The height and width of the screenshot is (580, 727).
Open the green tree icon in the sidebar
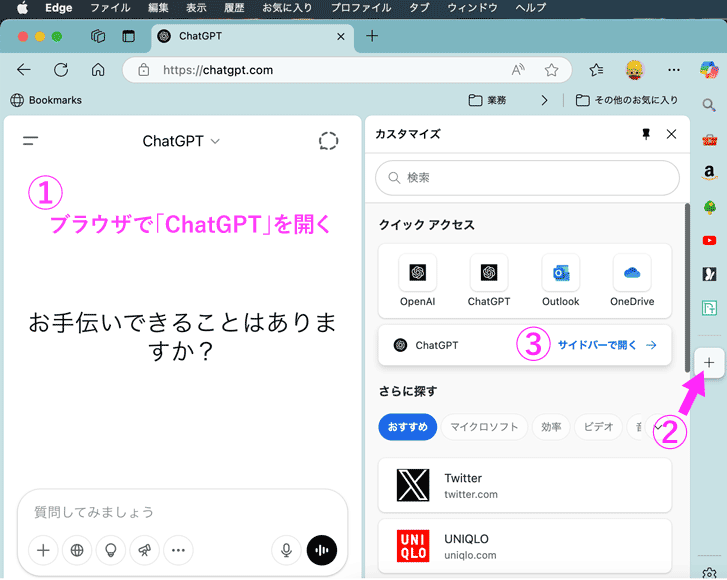tap(709, 207)
